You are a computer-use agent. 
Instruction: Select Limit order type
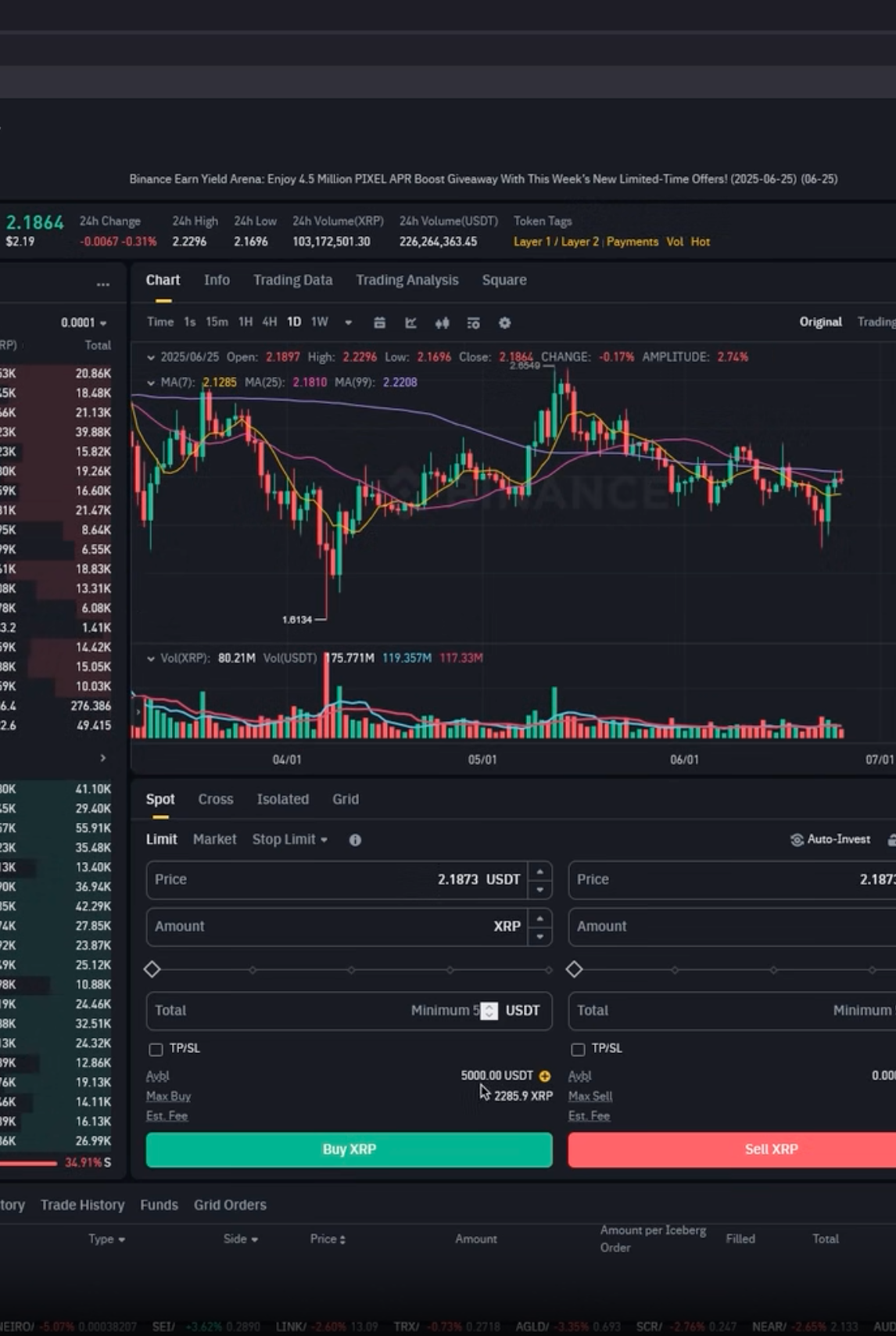[x=162, y=839]
